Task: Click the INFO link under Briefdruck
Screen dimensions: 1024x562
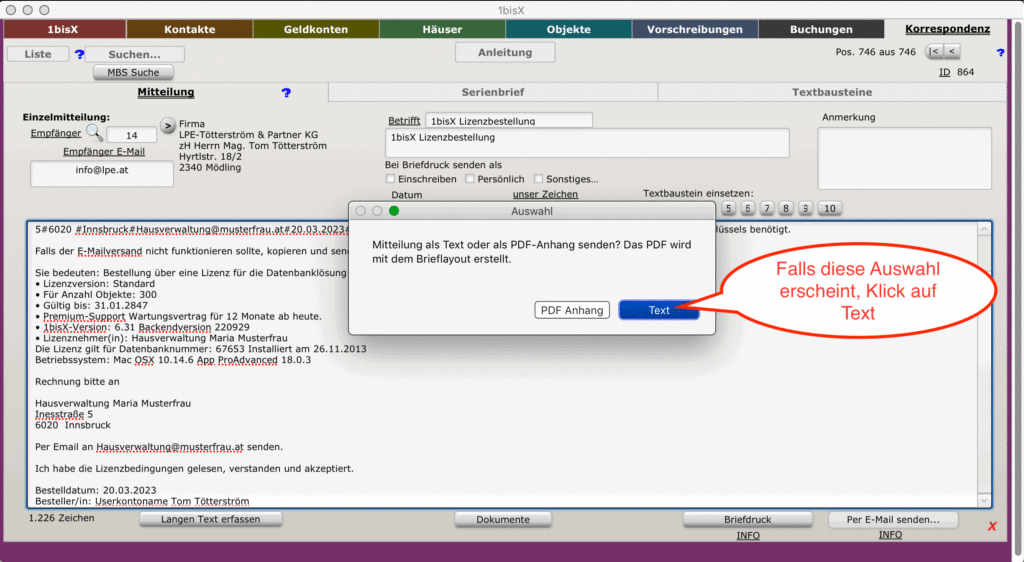Action: tap(747, 536)
